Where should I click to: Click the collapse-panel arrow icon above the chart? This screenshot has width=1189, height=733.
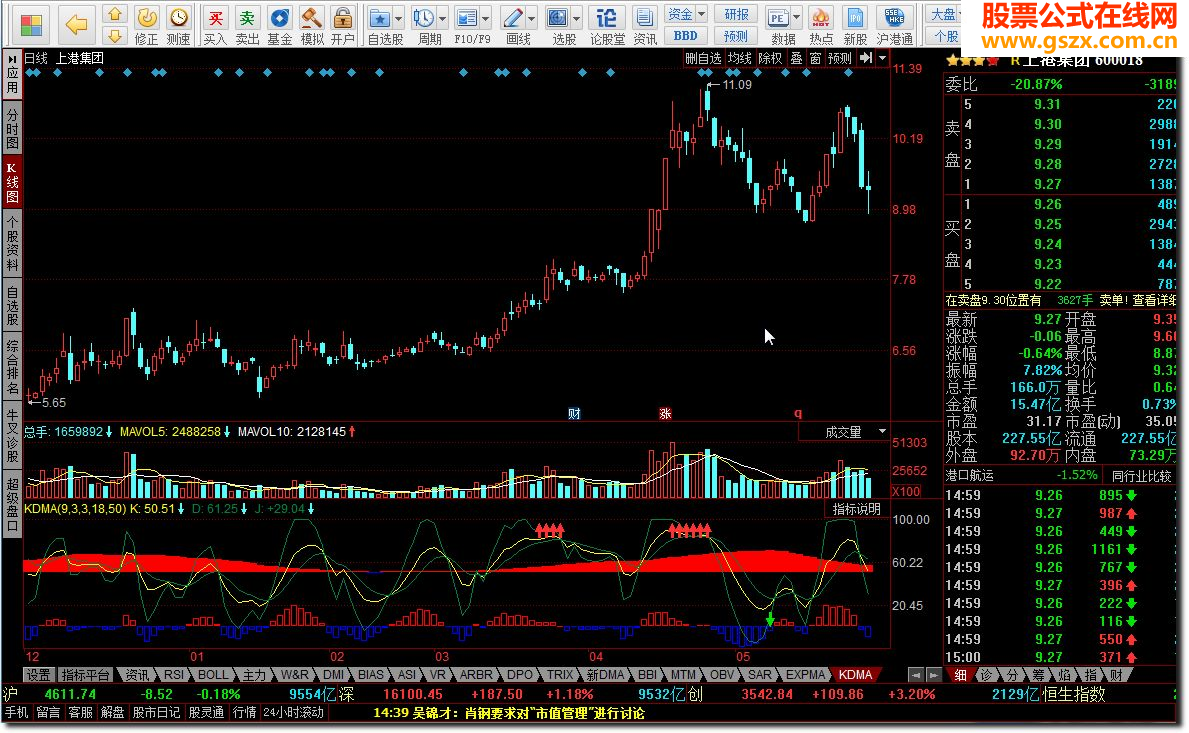click(x=866, y=58)
